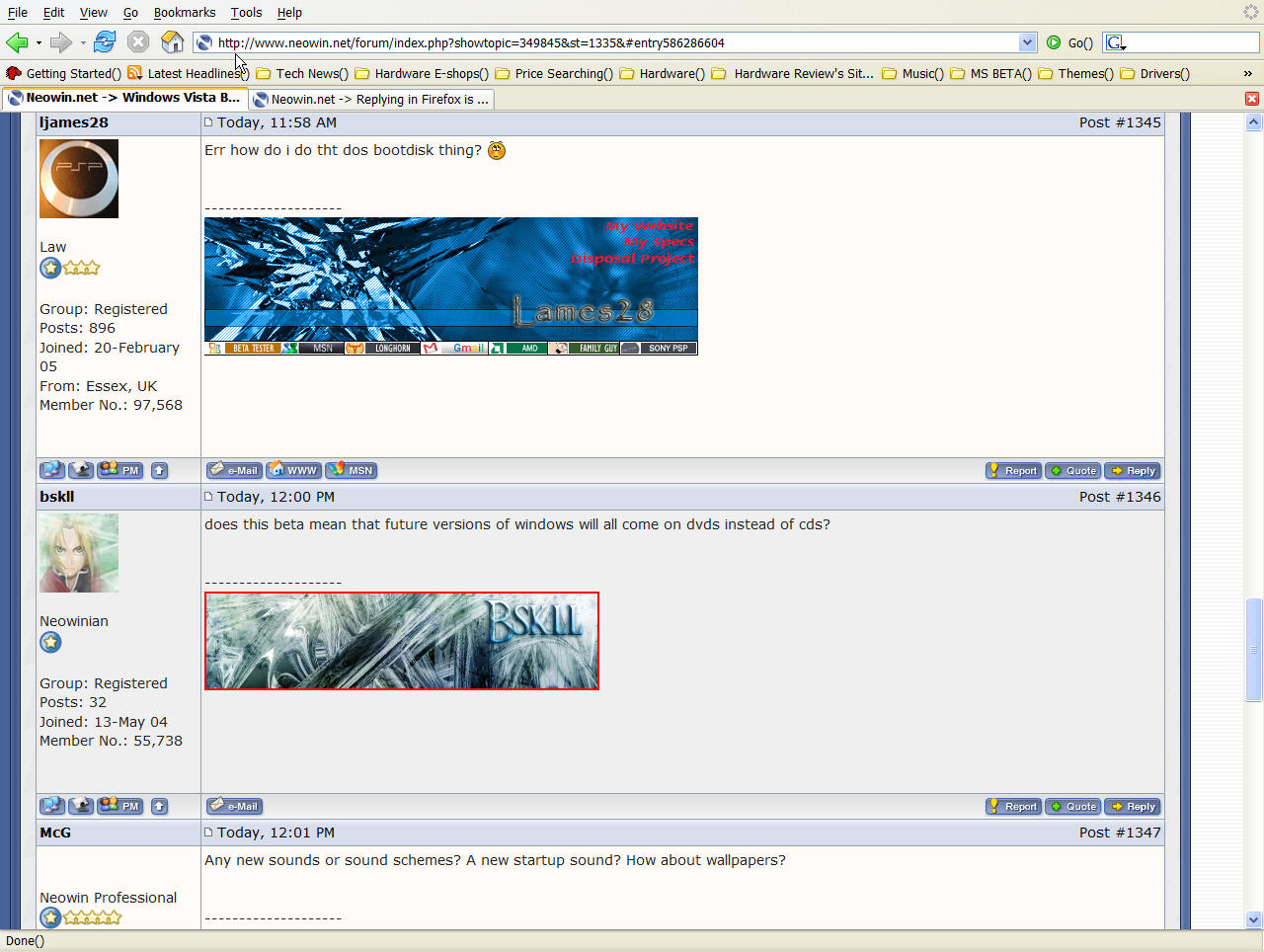This screenshot has height=952, width=1264.
Task: Quote post #1345
Action: [x=1073, y=471]
